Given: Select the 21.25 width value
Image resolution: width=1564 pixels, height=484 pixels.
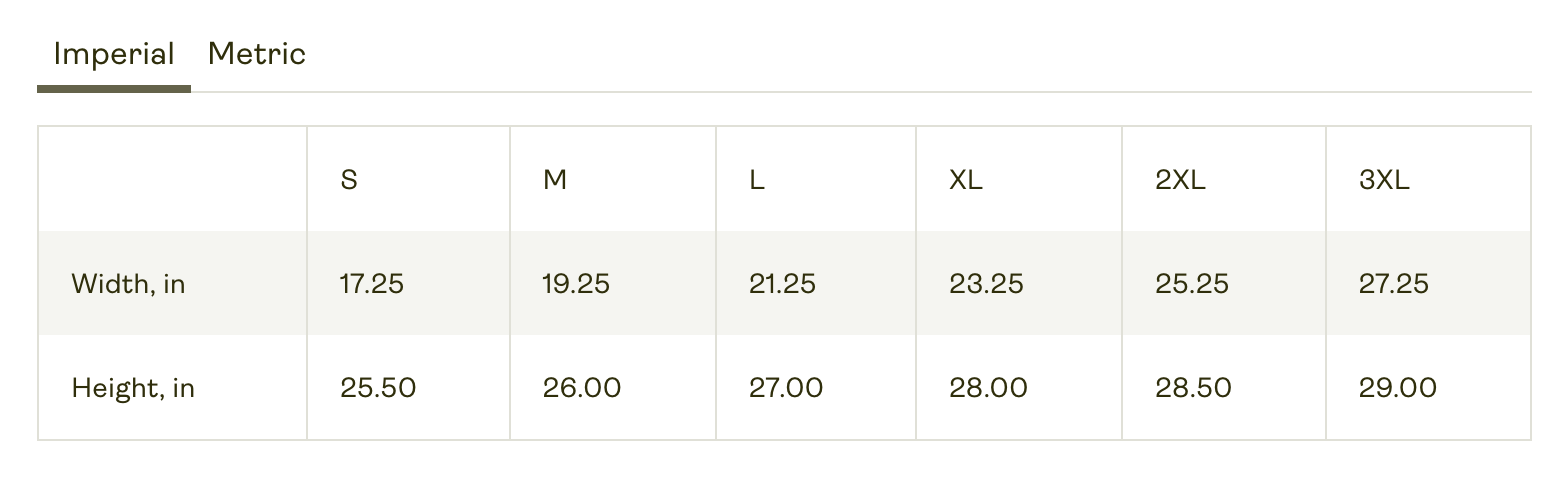Looking at the screenshot, I should coord(783,284).
